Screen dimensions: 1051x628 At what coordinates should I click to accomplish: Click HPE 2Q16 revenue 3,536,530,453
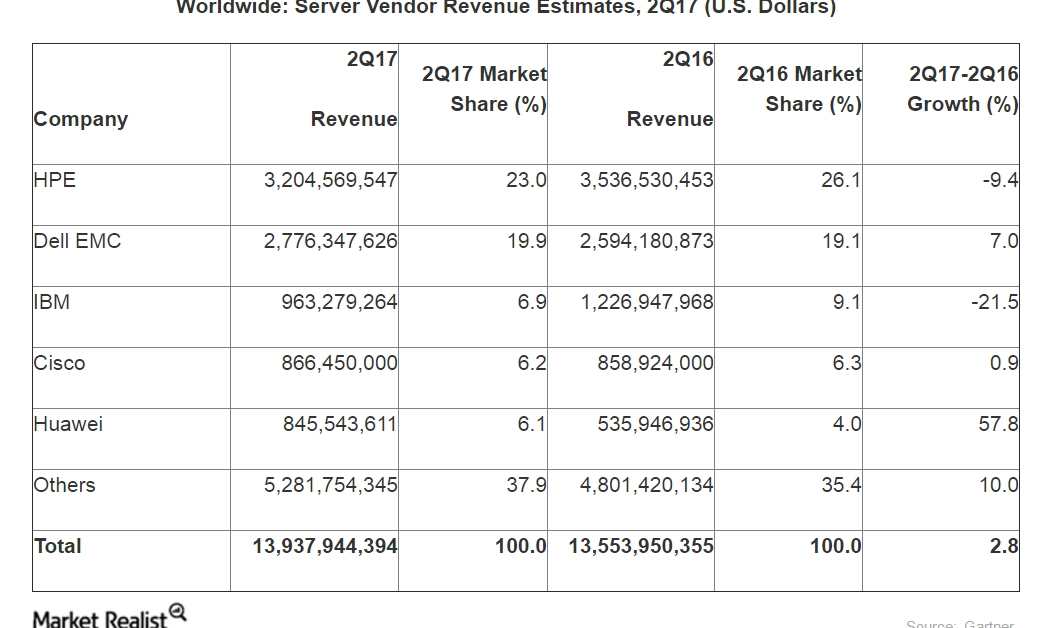pyautogui.click(x=647, y=180)
